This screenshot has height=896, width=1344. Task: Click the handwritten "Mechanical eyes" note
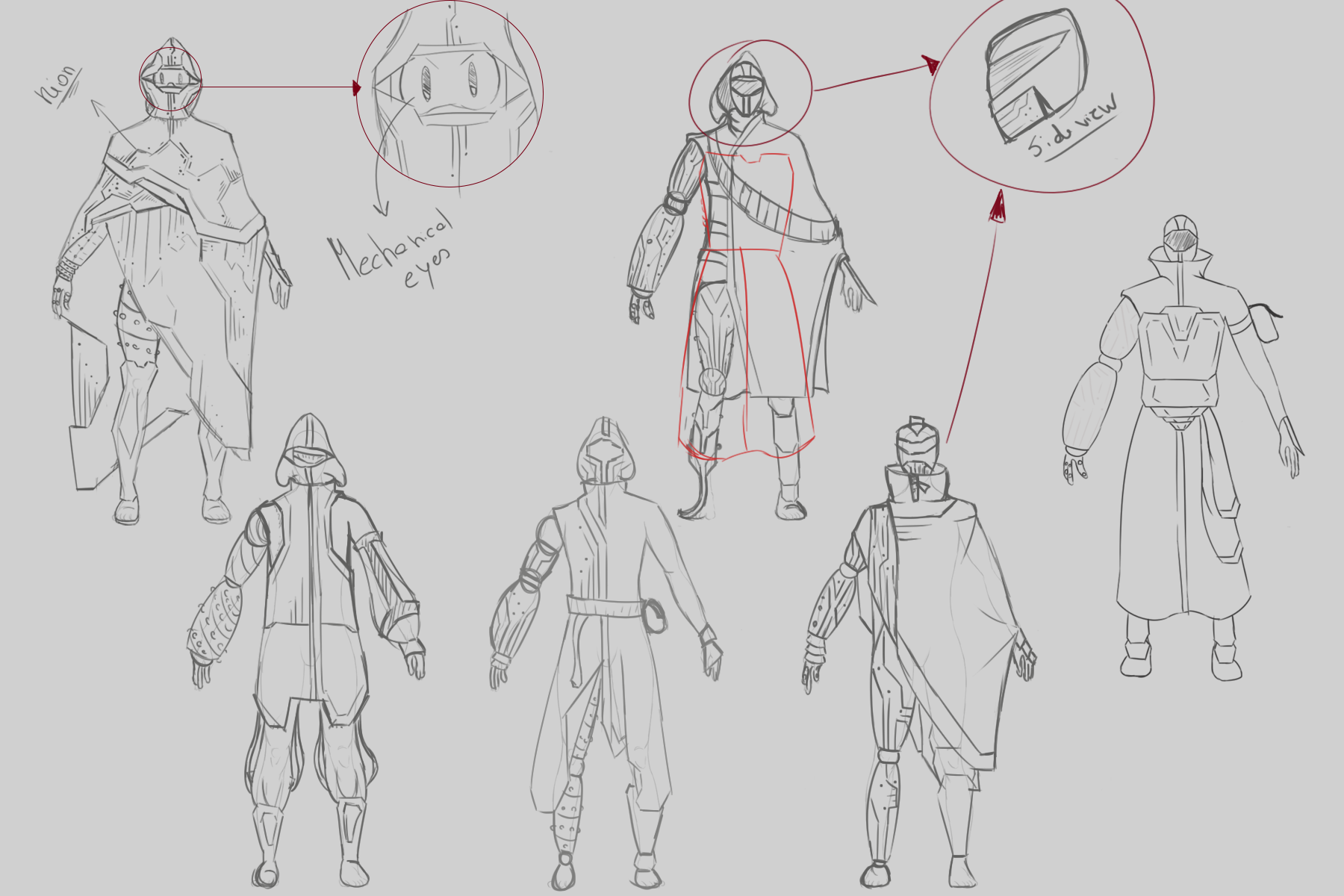[393, 248]
